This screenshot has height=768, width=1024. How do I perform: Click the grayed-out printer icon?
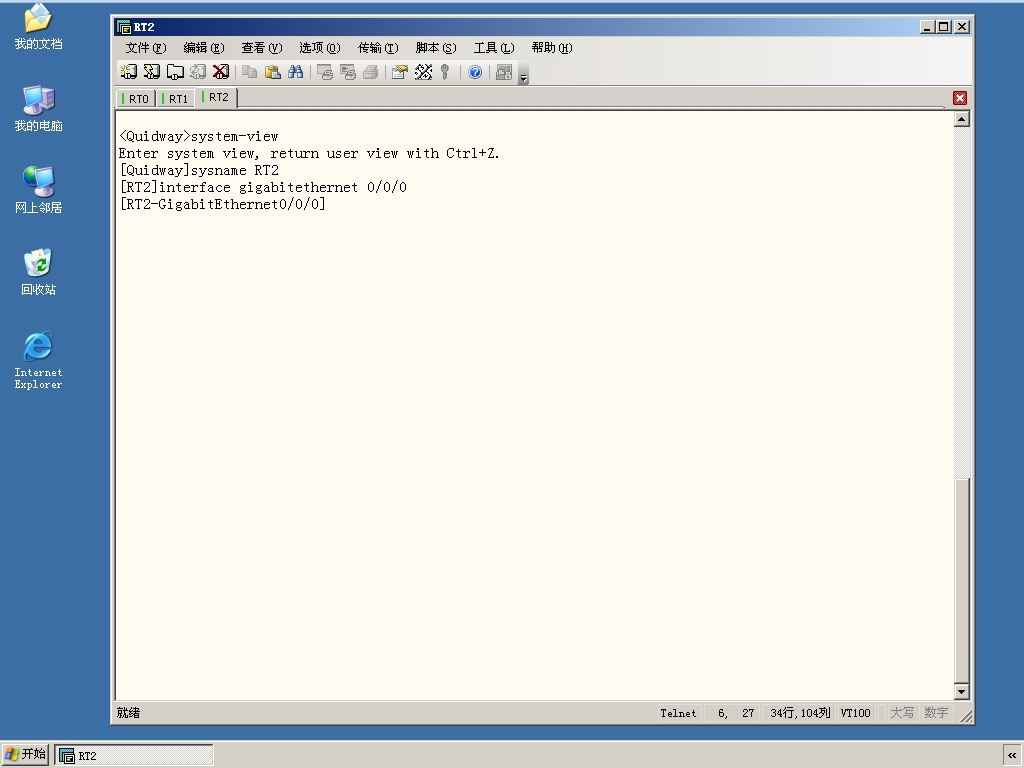click(370, 72)
